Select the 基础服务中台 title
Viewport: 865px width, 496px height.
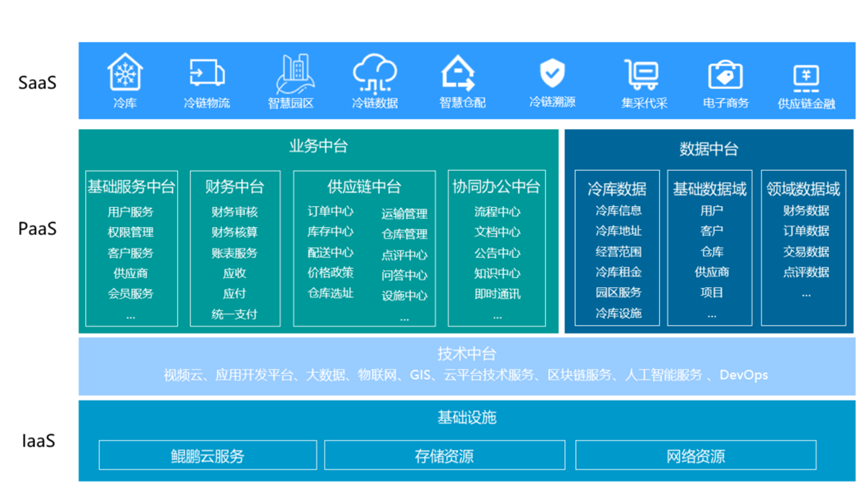pos(131,186)
